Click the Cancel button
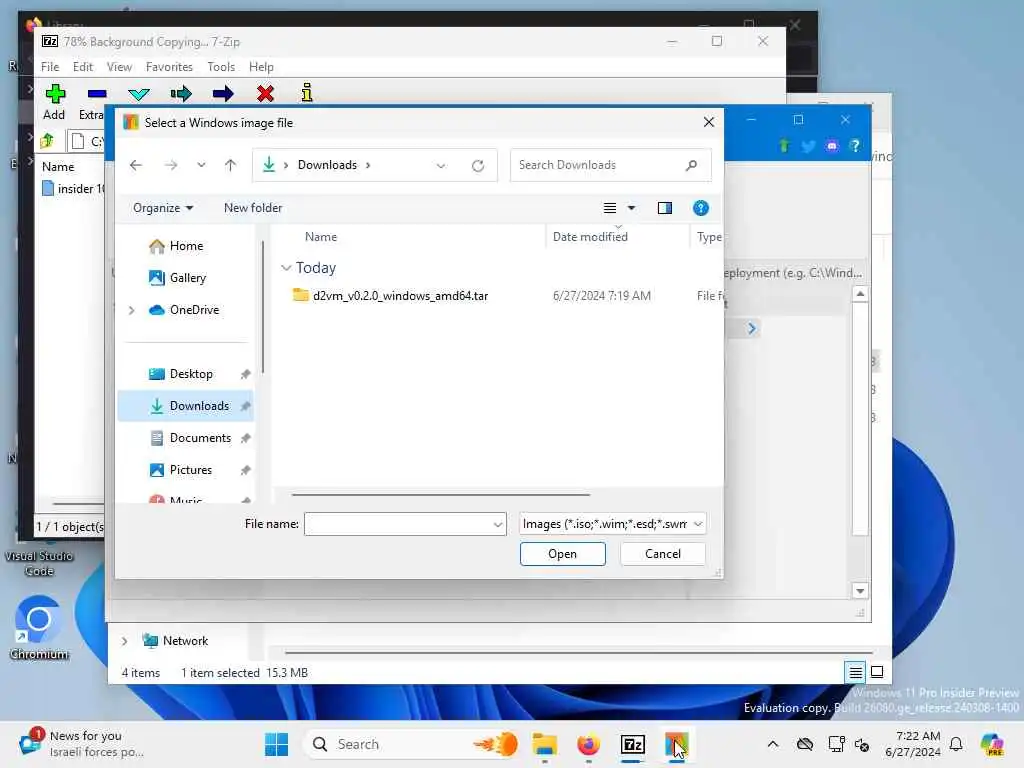The width and height of the screenshot is (1024, 768). click(663, 554)
